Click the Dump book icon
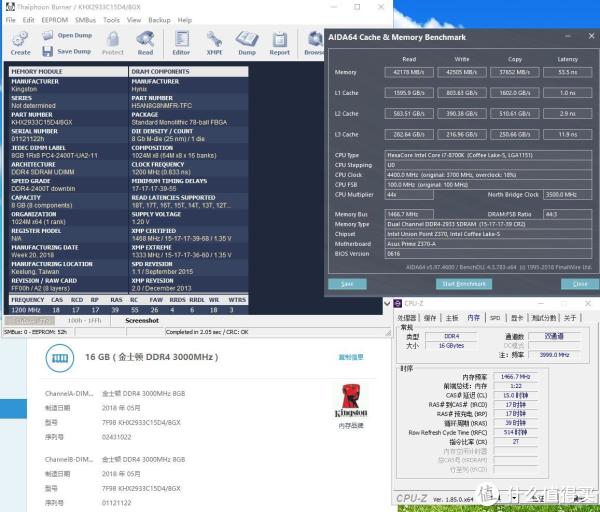 coord(247,39)
